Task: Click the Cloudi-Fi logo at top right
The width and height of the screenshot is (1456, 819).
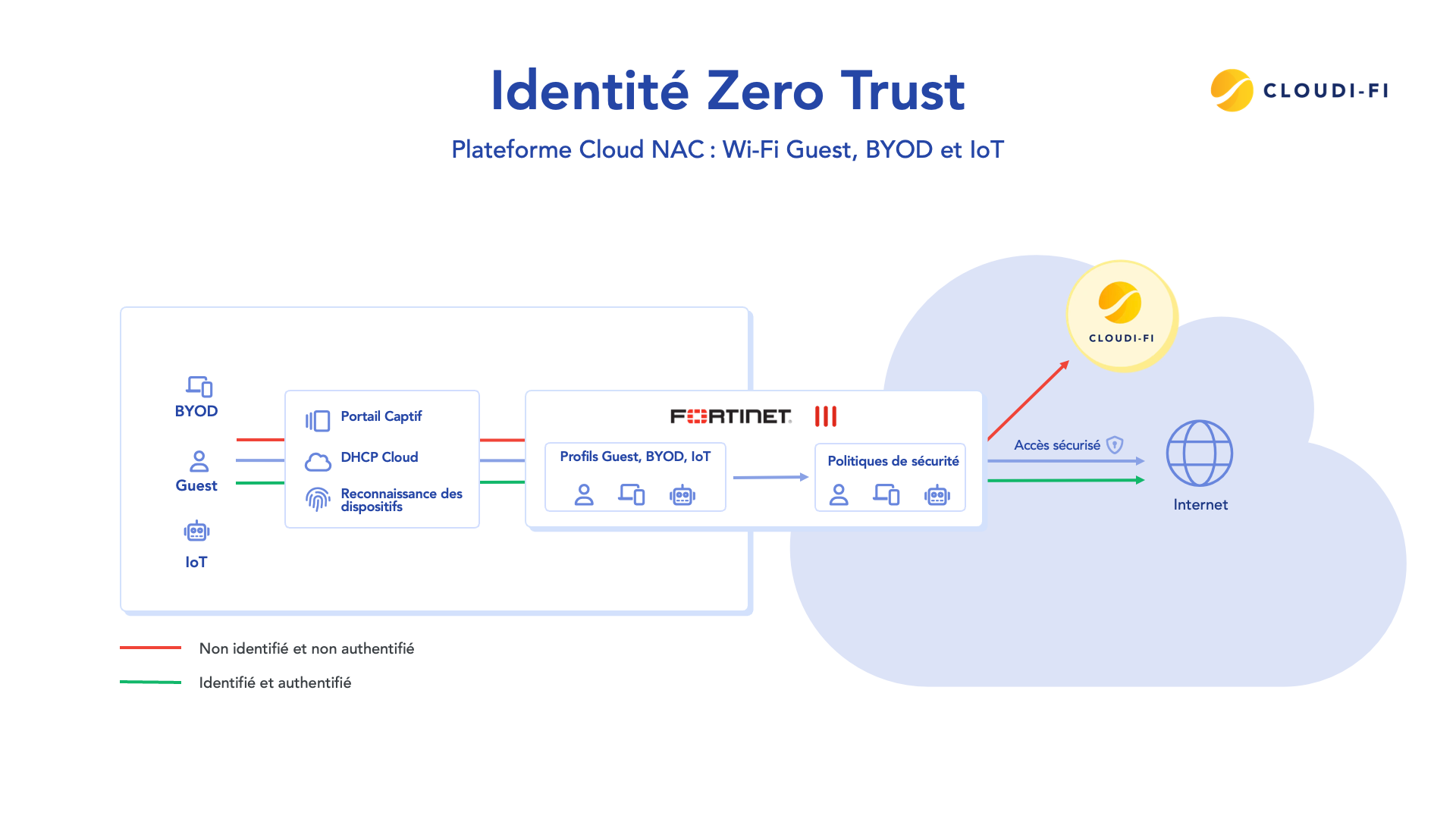Action: click(1300, 90)
